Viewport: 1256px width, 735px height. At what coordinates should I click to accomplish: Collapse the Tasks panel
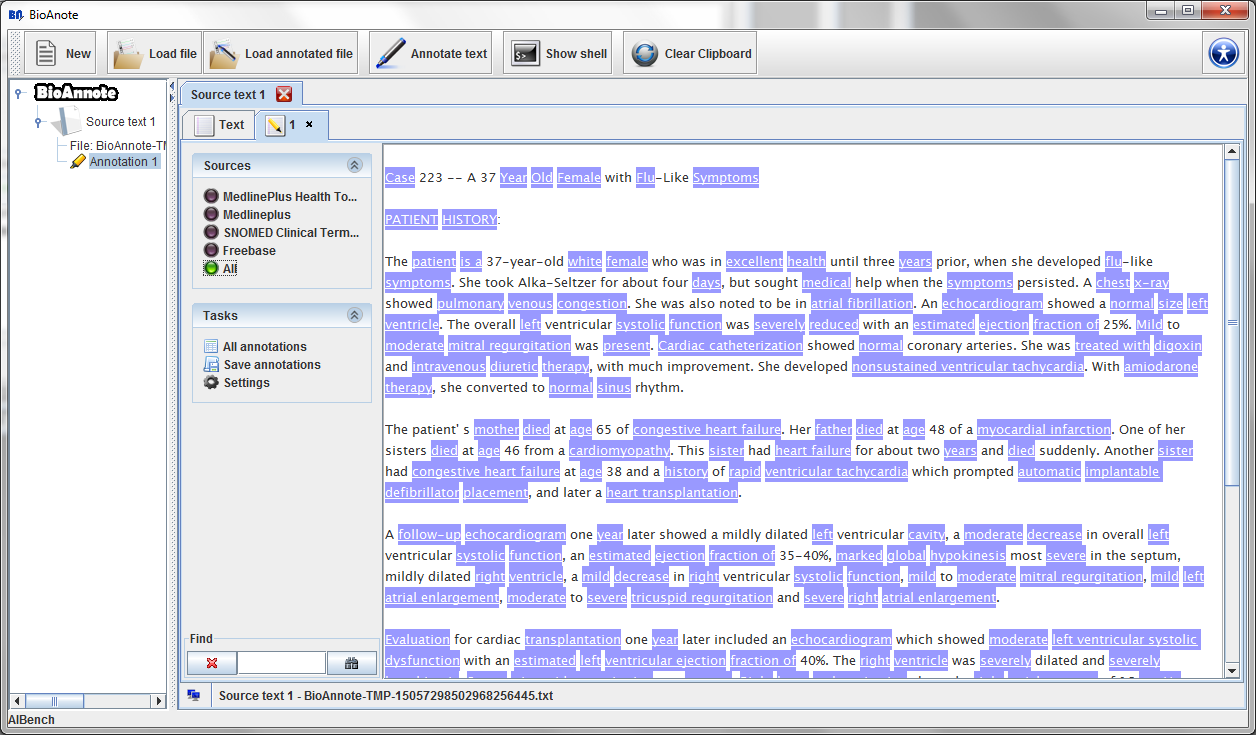(x=354, y=316)
